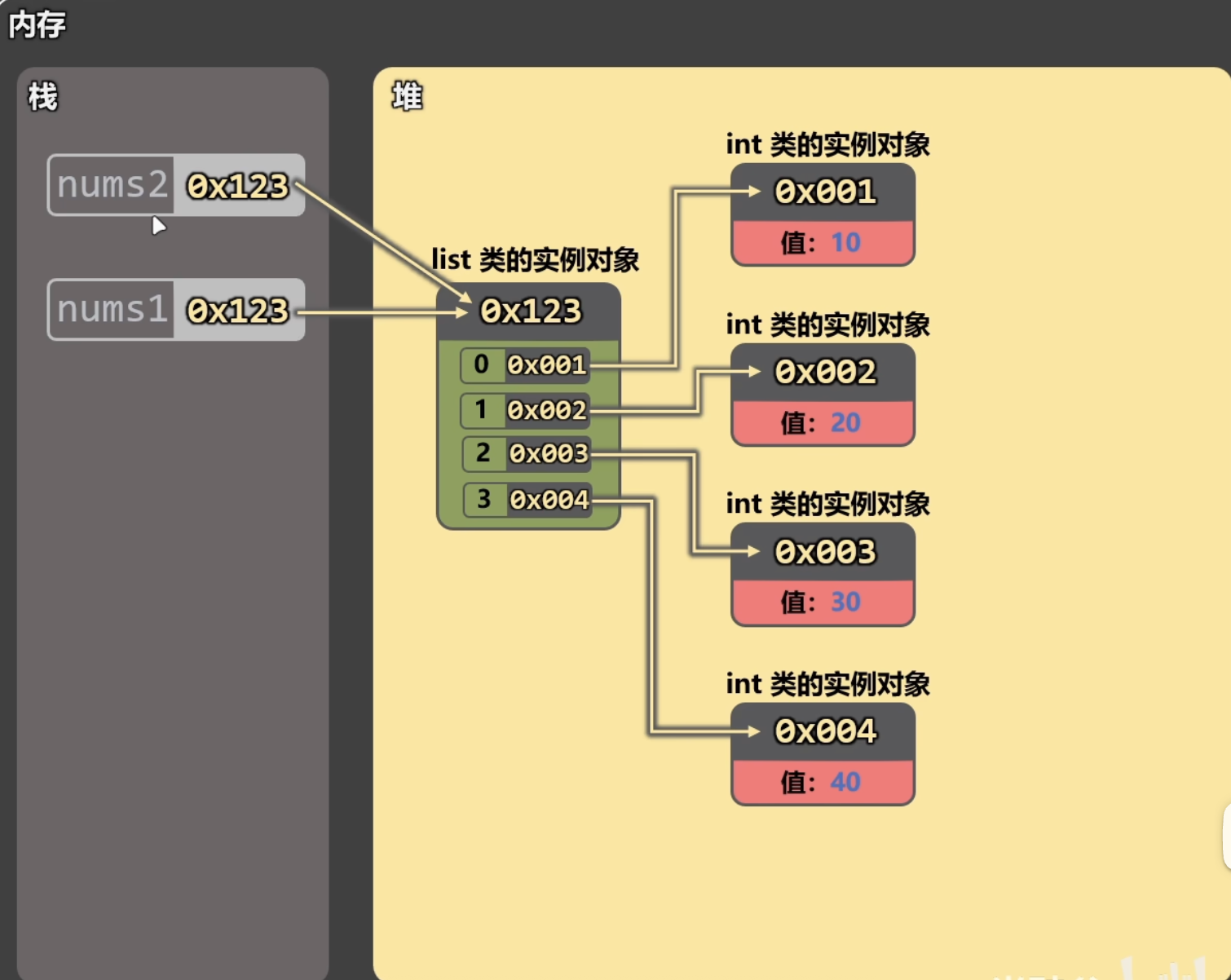Click the int object header 0x003
The width and height of the screenshot is (1231, 980).
823,552
